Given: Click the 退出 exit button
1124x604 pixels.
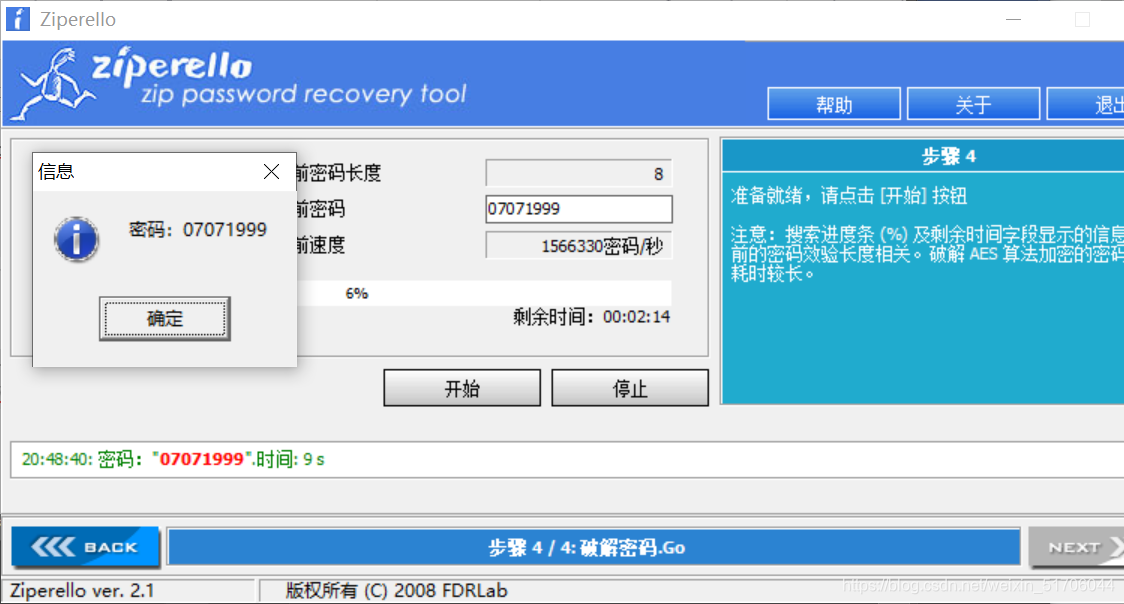Looking at the screenshot, I should click(x=1085, y=105).
